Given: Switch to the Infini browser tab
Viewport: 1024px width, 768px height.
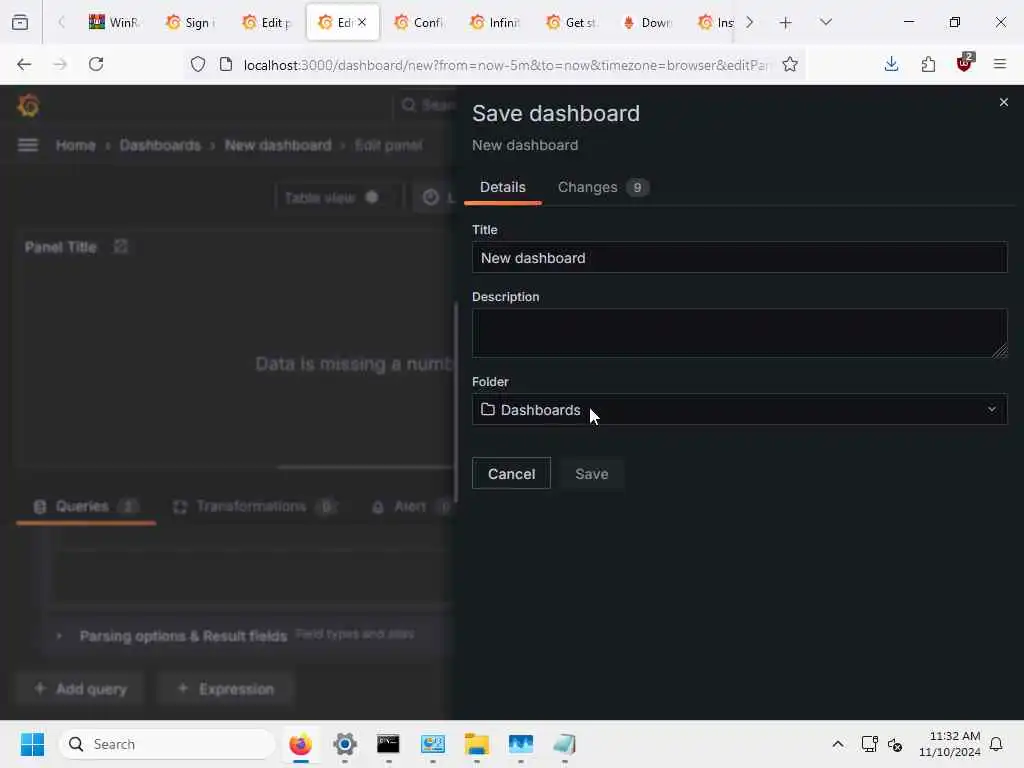Looking at the screenshot, I should click(x=494, y=22).
